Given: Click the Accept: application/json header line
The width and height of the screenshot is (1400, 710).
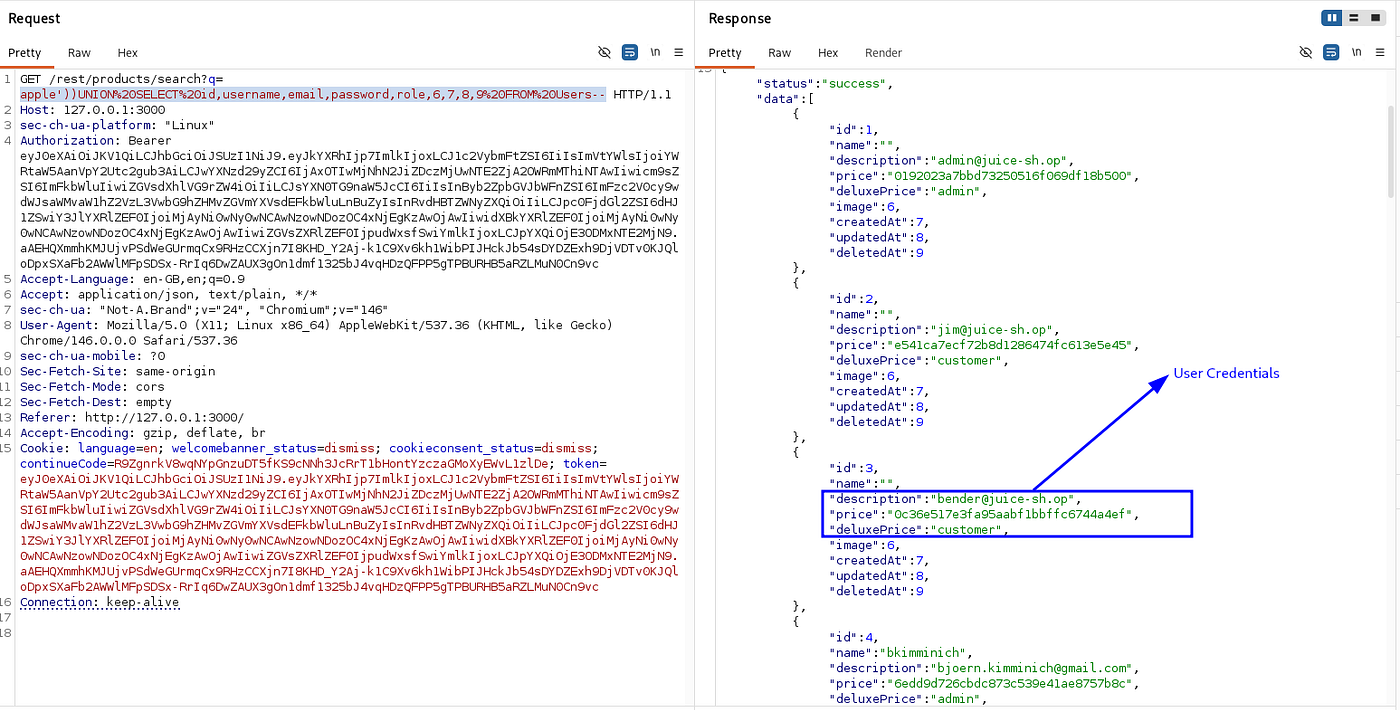Looking at the screenshot, I should click(168, 294).
